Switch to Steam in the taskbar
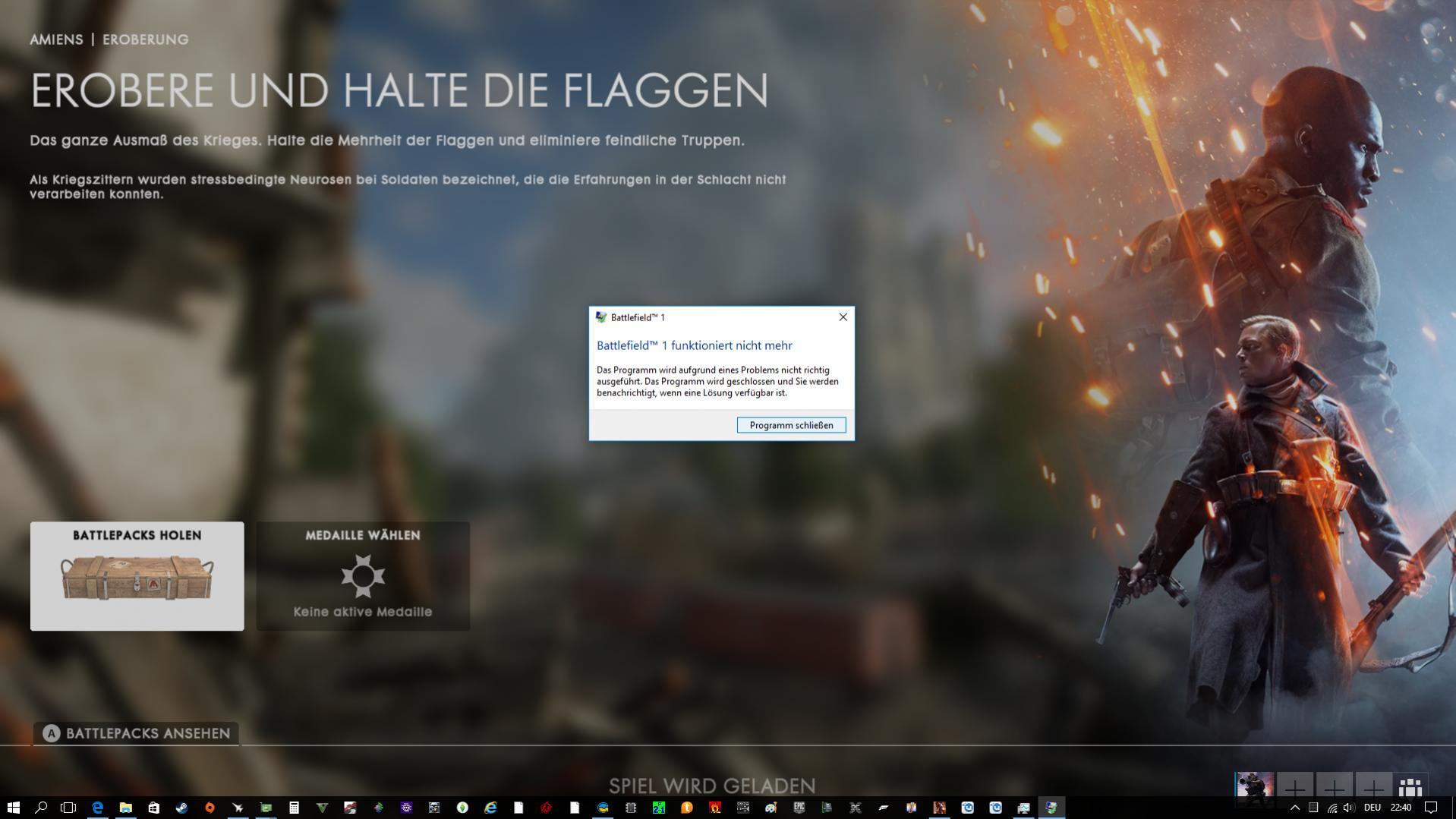Screen dimensions: 1456x819 [x=181, y=808]
